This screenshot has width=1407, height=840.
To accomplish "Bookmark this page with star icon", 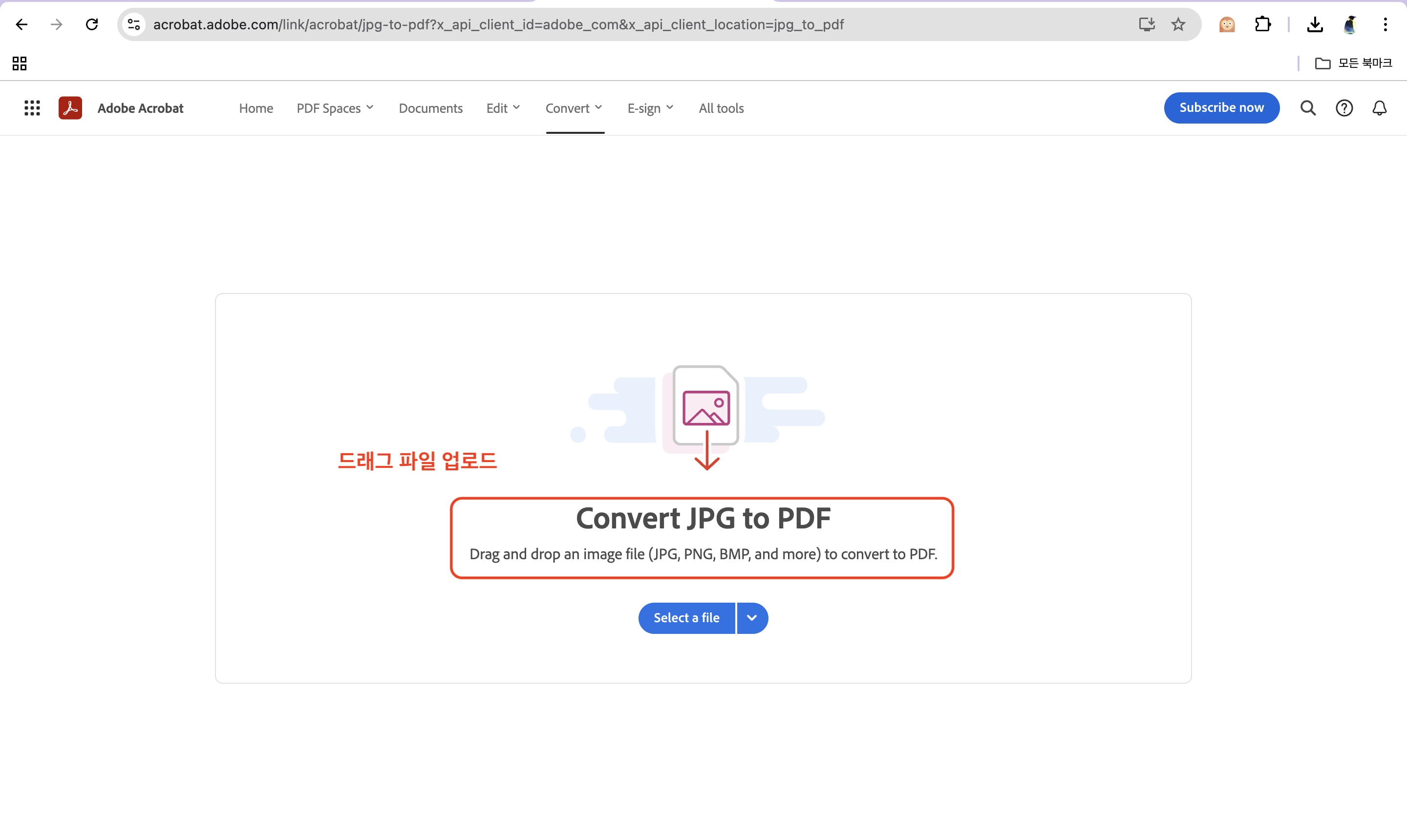I will click(x=1178, y=24).
